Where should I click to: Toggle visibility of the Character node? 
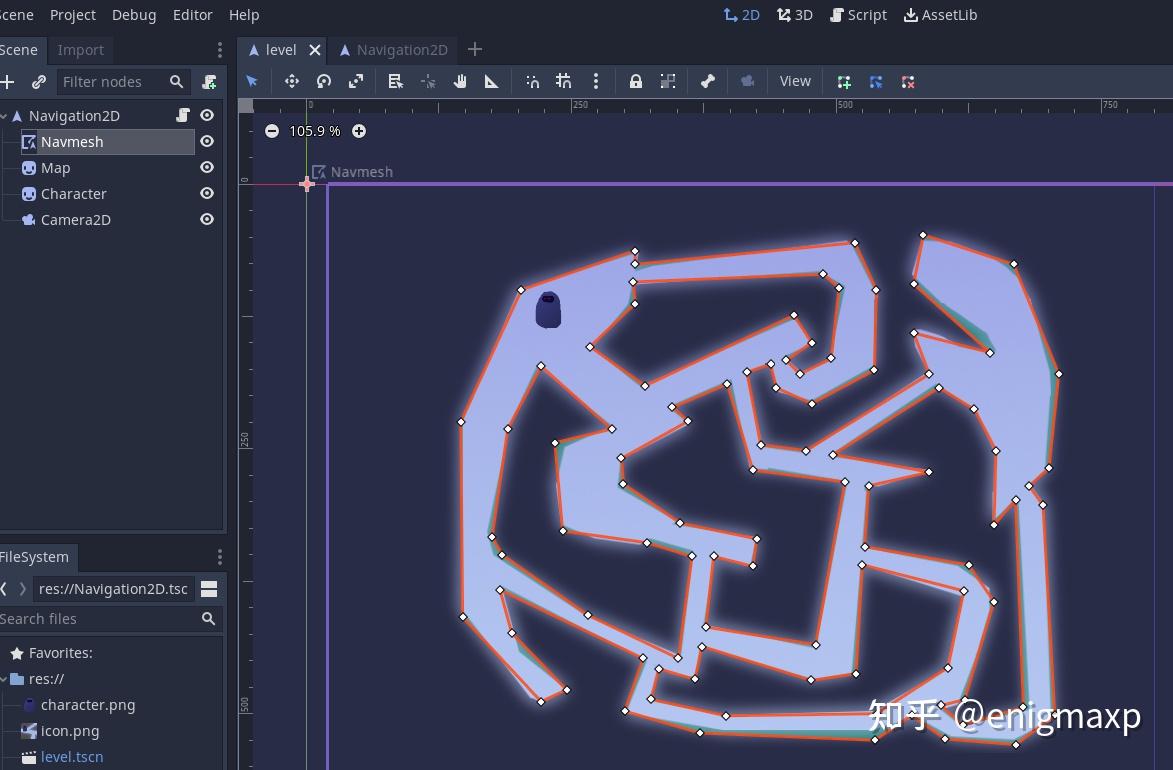207,194
